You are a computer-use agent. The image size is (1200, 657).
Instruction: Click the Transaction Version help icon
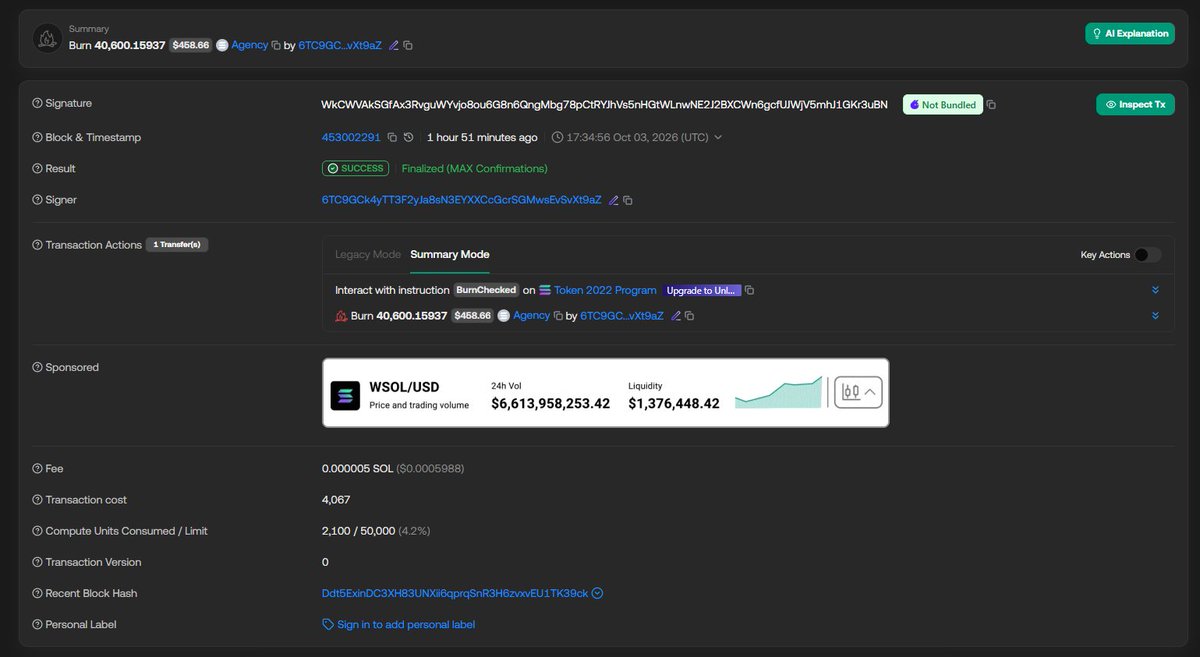(37, 562)
